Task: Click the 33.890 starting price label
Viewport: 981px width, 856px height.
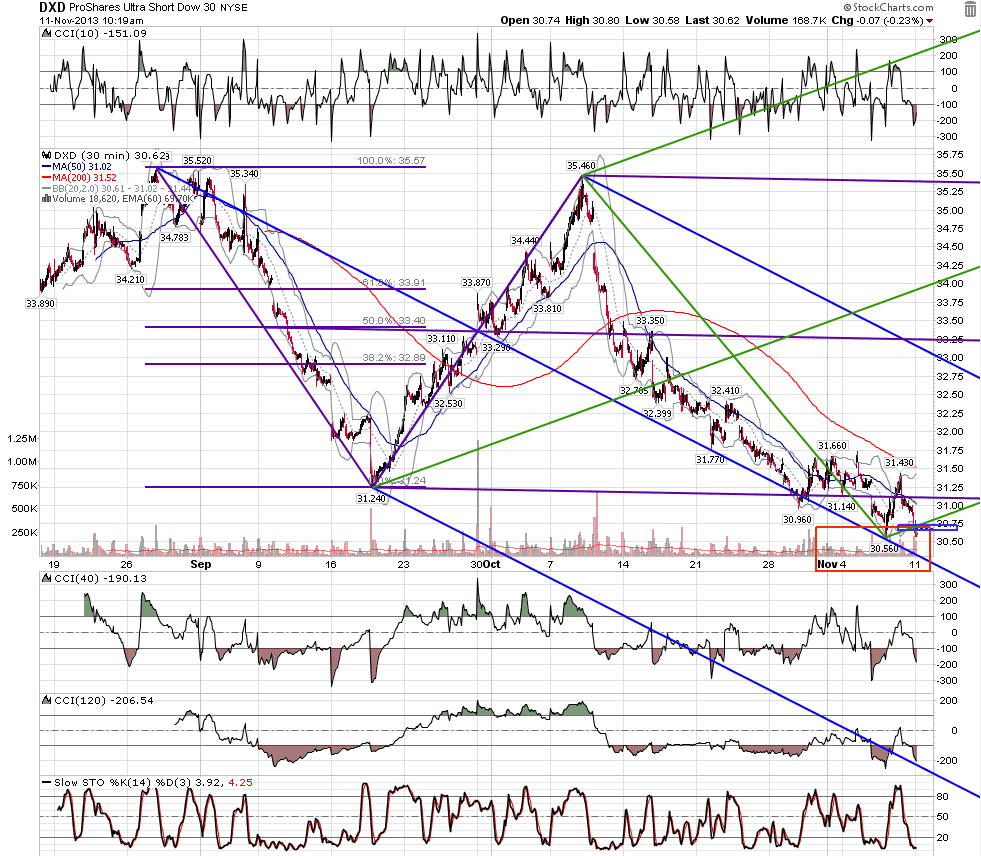Action: 40,303
